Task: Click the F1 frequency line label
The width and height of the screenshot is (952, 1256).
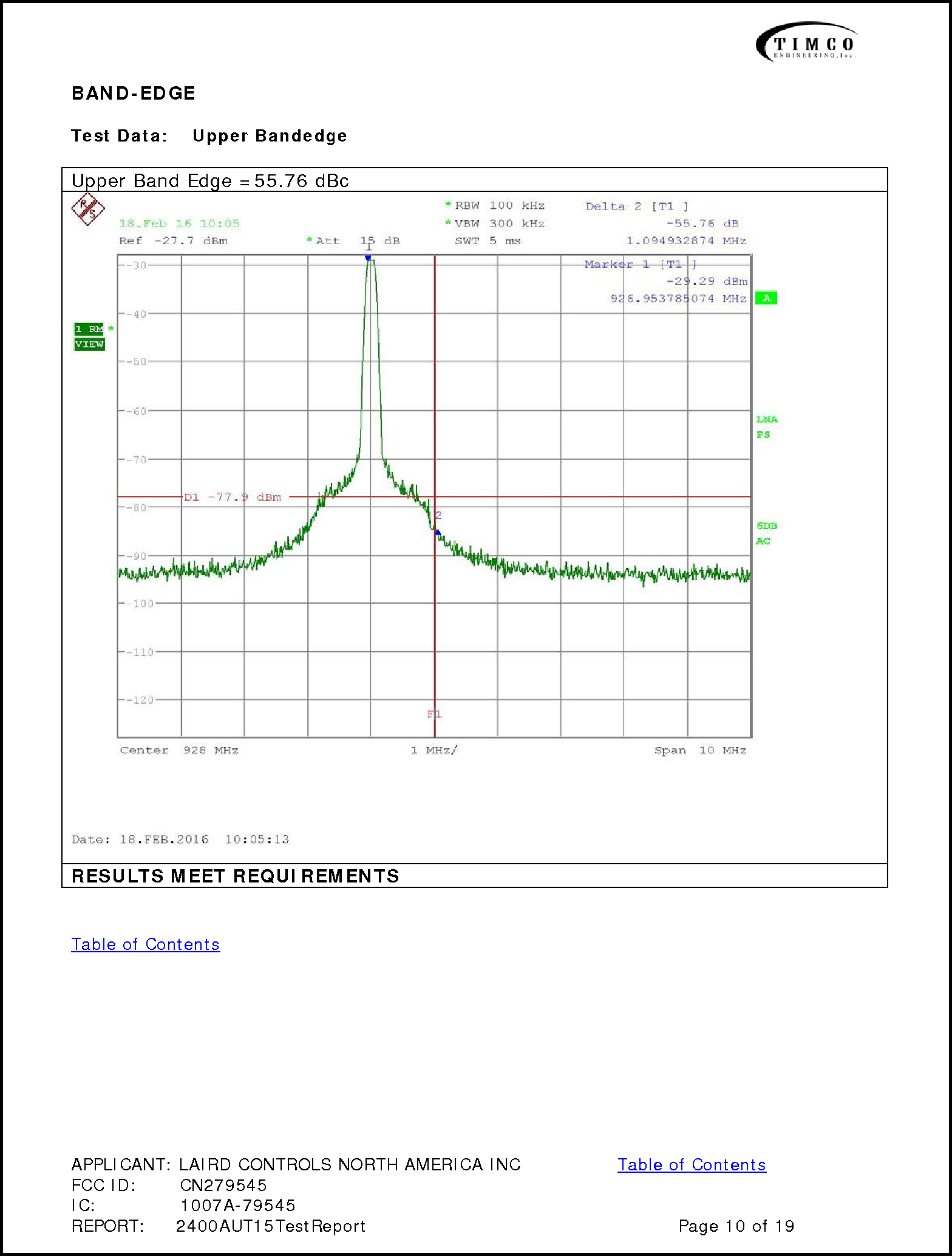Action: click(434, 714)
